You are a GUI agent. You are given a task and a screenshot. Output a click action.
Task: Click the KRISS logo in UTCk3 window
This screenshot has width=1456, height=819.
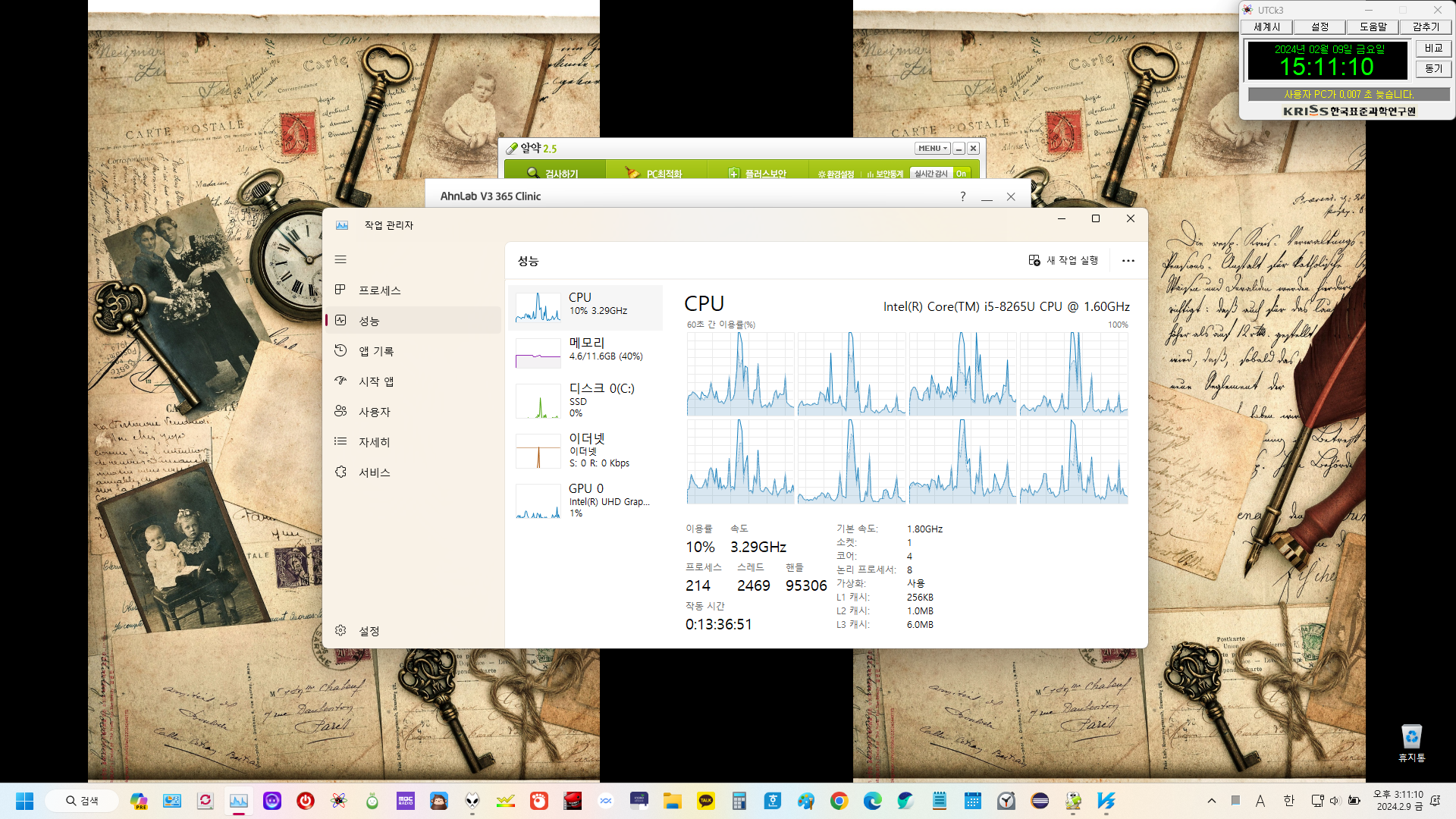(x=1349, y=111)
